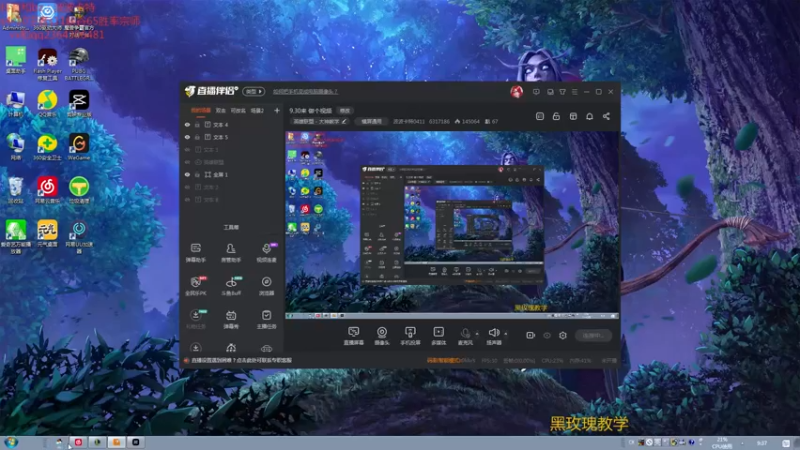Open the message icon in the title bar
The height and width of the screenshot is (450, 800).
536,92
